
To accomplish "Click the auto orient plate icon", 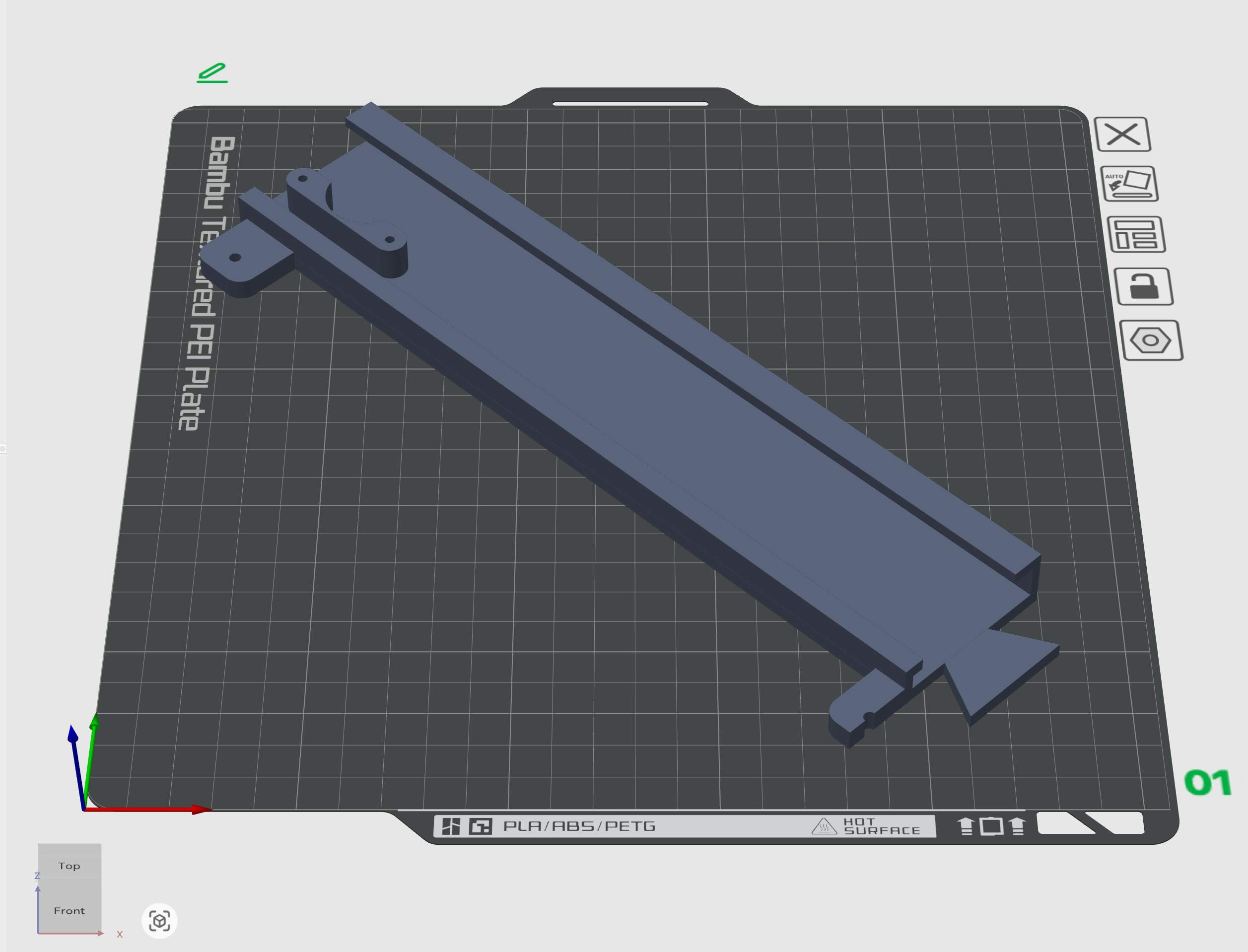I will 1129,184.
